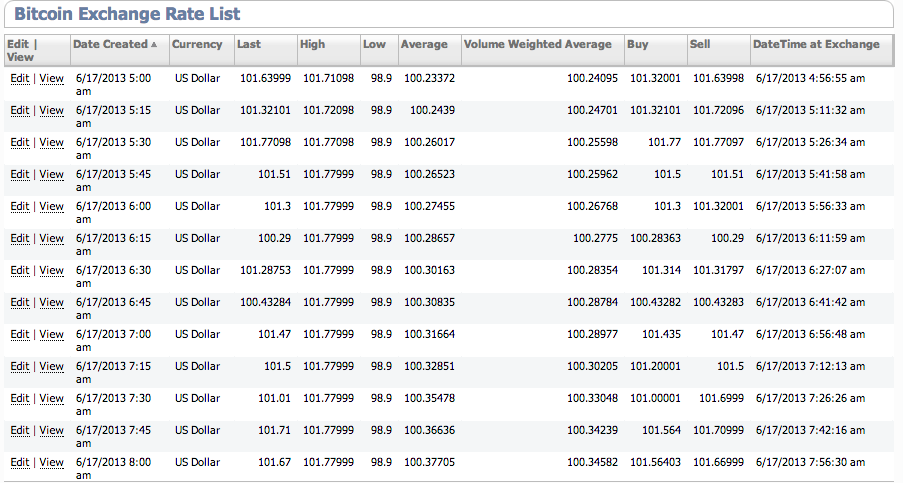903x483 pixels.
Task: Select Last value 101.77098 in 5:30 row
Action: pos(265,142)
